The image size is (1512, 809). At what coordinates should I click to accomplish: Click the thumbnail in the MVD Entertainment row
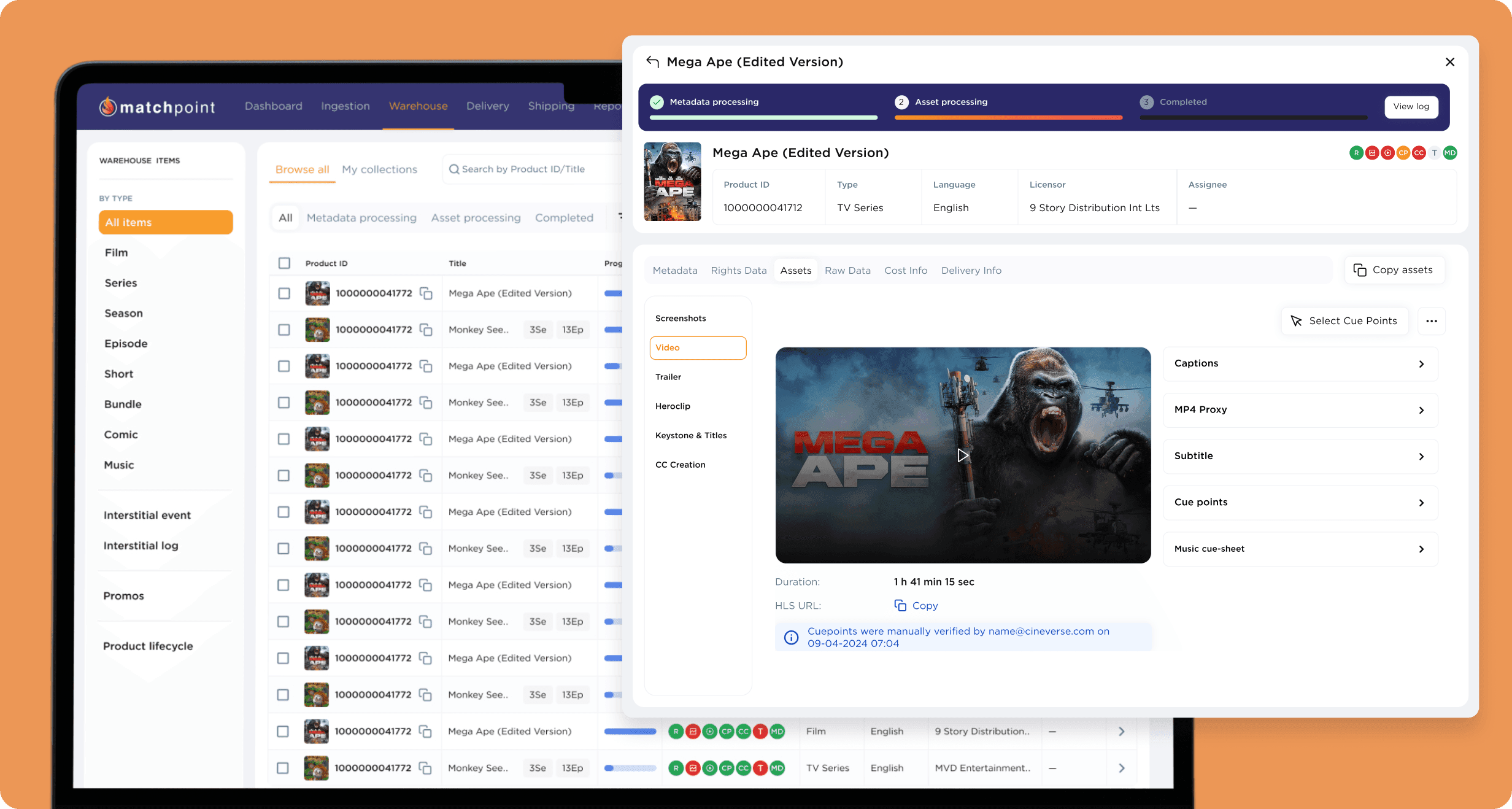317,768
